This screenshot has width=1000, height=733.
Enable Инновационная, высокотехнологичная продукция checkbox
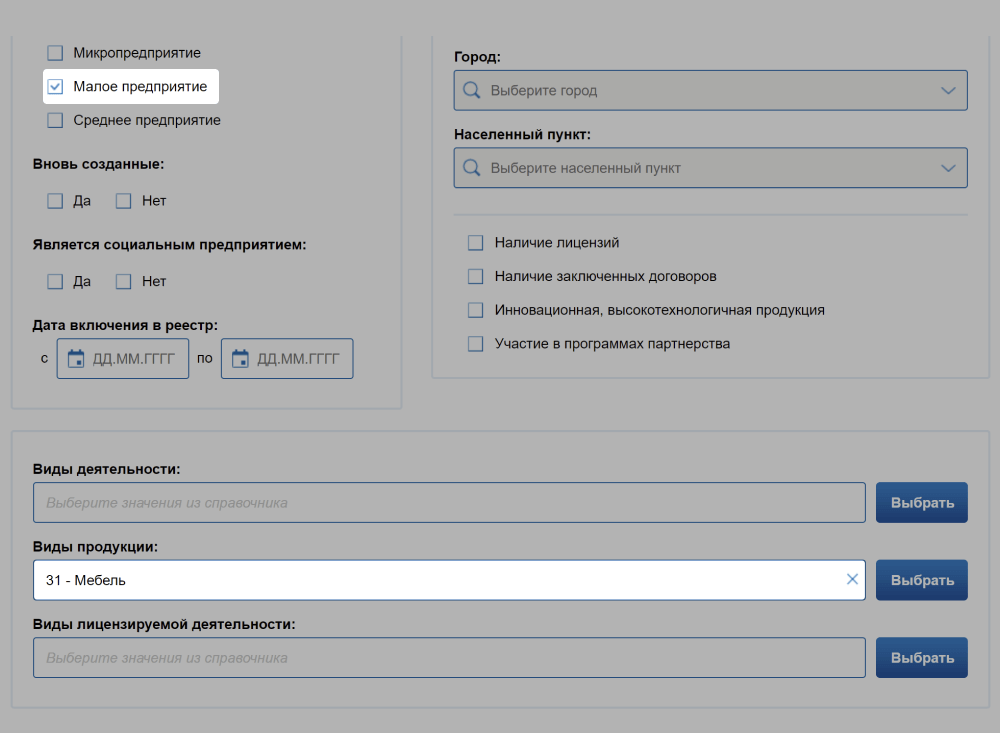pyautogui.click(x=476, y=310)
